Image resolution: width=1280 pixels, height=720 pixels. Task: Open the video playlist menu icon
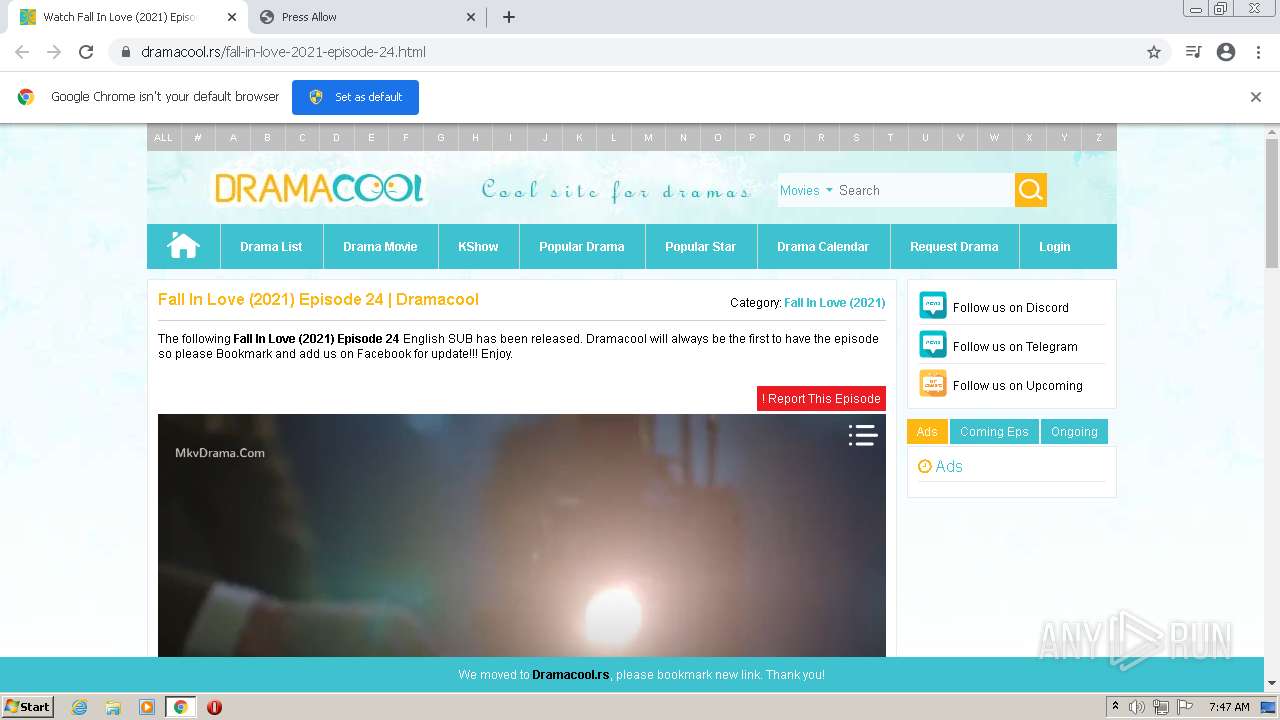click(x=863, y=435)
